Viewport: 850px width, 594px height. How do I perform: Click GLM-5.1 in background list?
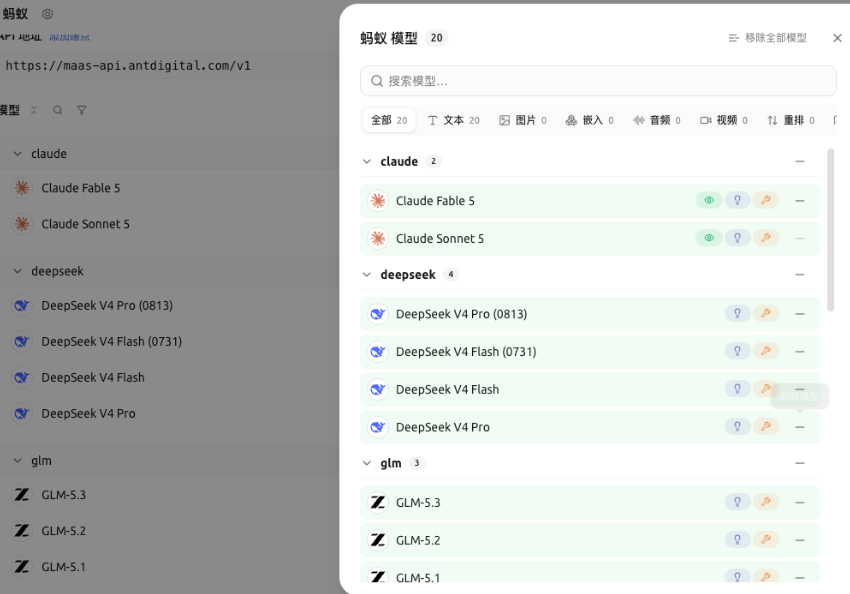pyautogui.click(x=63, y=567)
